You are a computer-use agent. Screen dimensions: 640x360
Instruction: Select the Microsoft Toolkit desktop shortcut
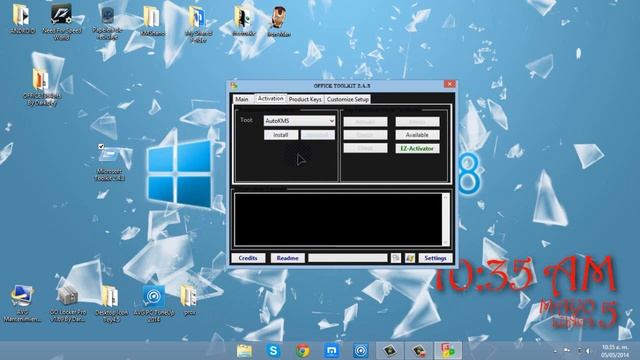(109, 163)
